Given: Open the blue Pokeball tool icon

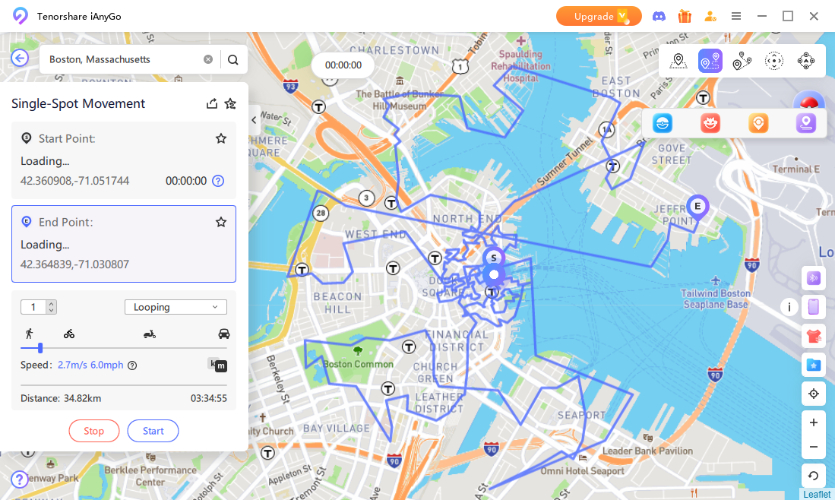Looking at the screenshot, I should [x=662, y=124].
